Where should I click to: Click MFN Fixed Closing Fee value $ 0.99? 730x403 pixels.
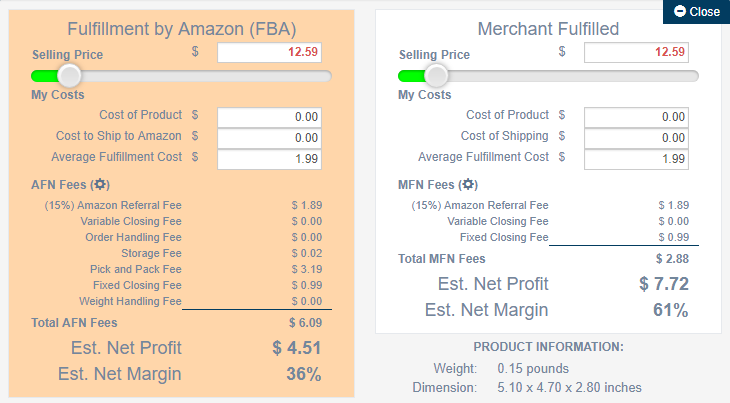click(674, 237)
